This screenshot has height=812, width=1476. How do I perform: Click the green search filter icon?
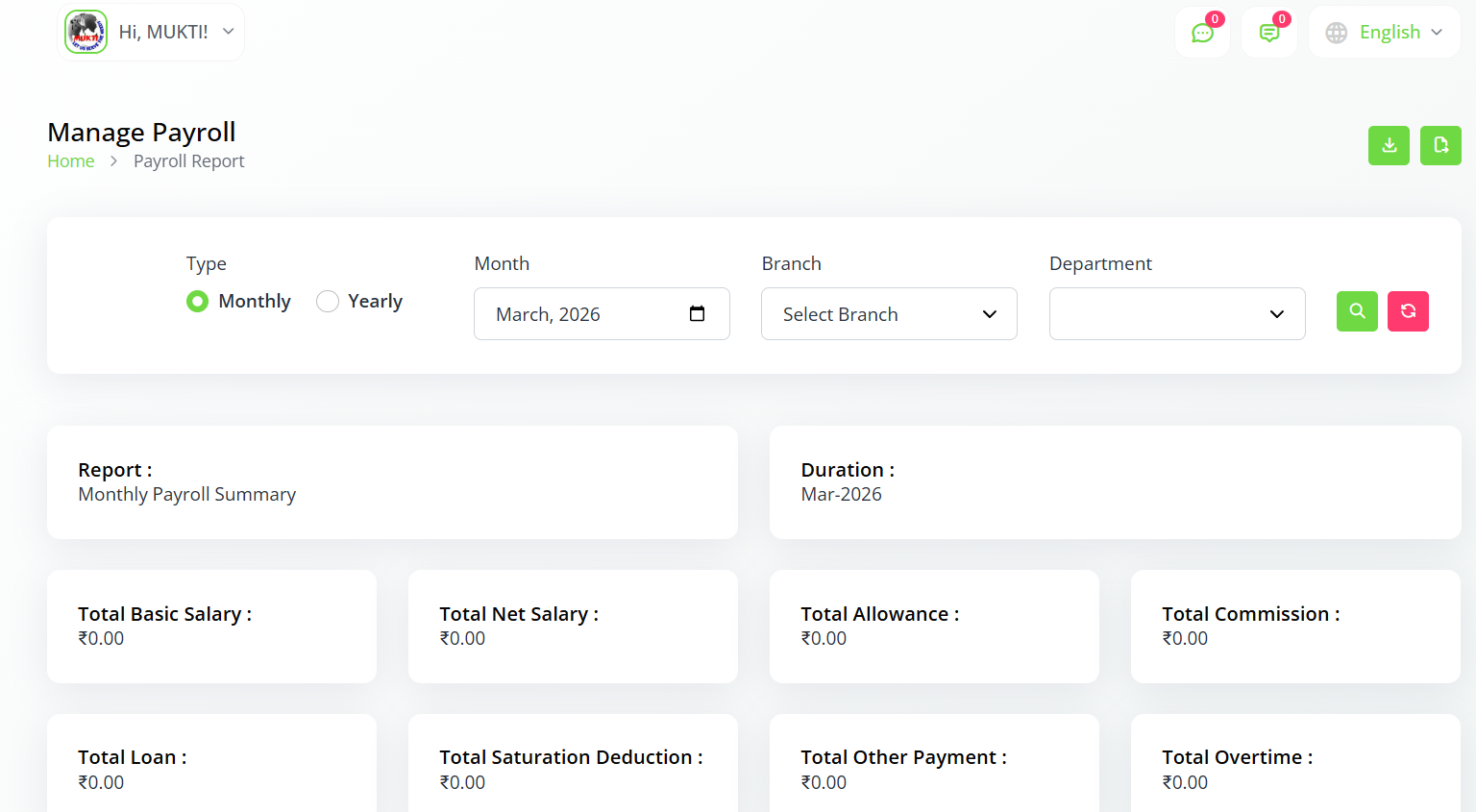tap(1357, 311)
